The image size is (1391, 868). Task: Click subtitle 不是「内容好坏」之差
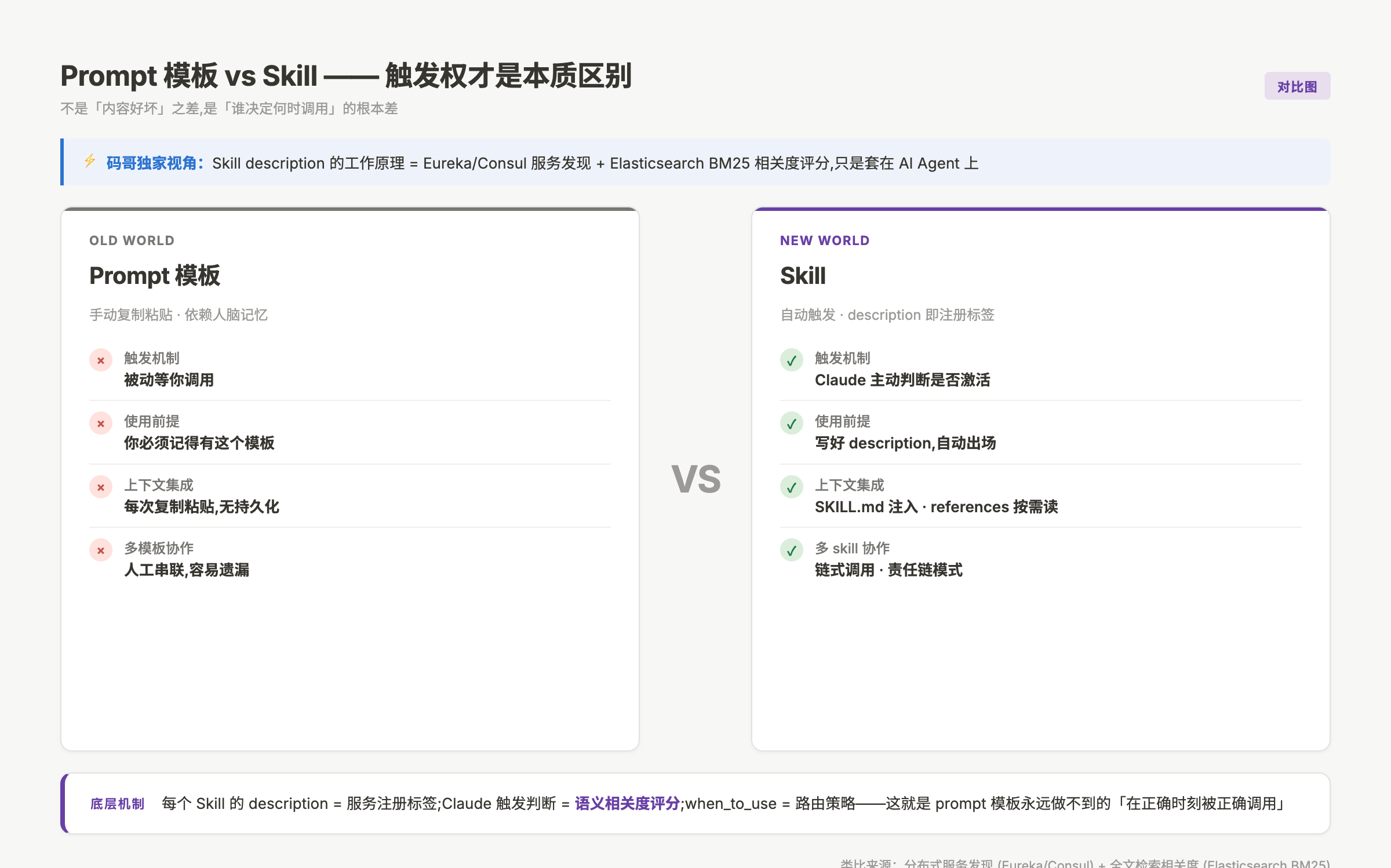[229, 109]
